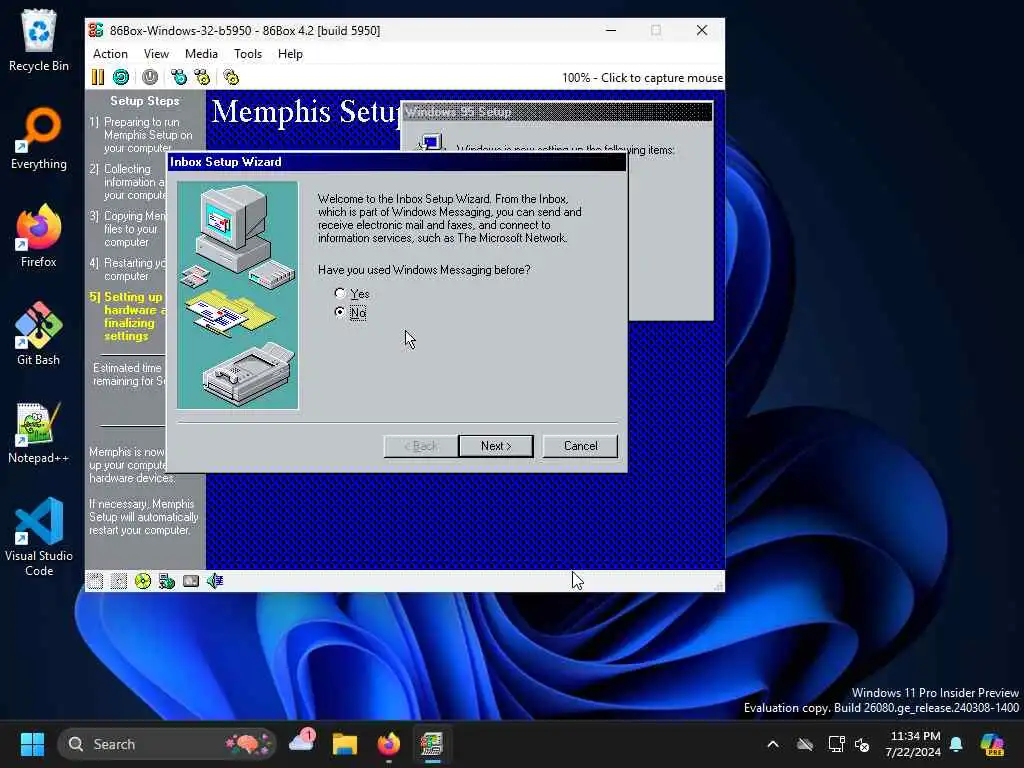Image resolution: width=1024 pixels, height=768 pixels.
Task: Open File Explorer from taskbar
Action: 344,744
